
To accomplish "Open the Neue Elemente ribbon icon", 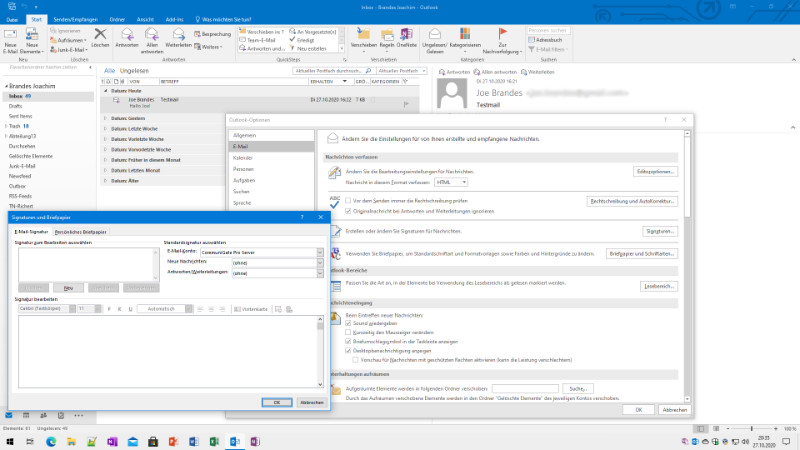I will coord(32,36).
